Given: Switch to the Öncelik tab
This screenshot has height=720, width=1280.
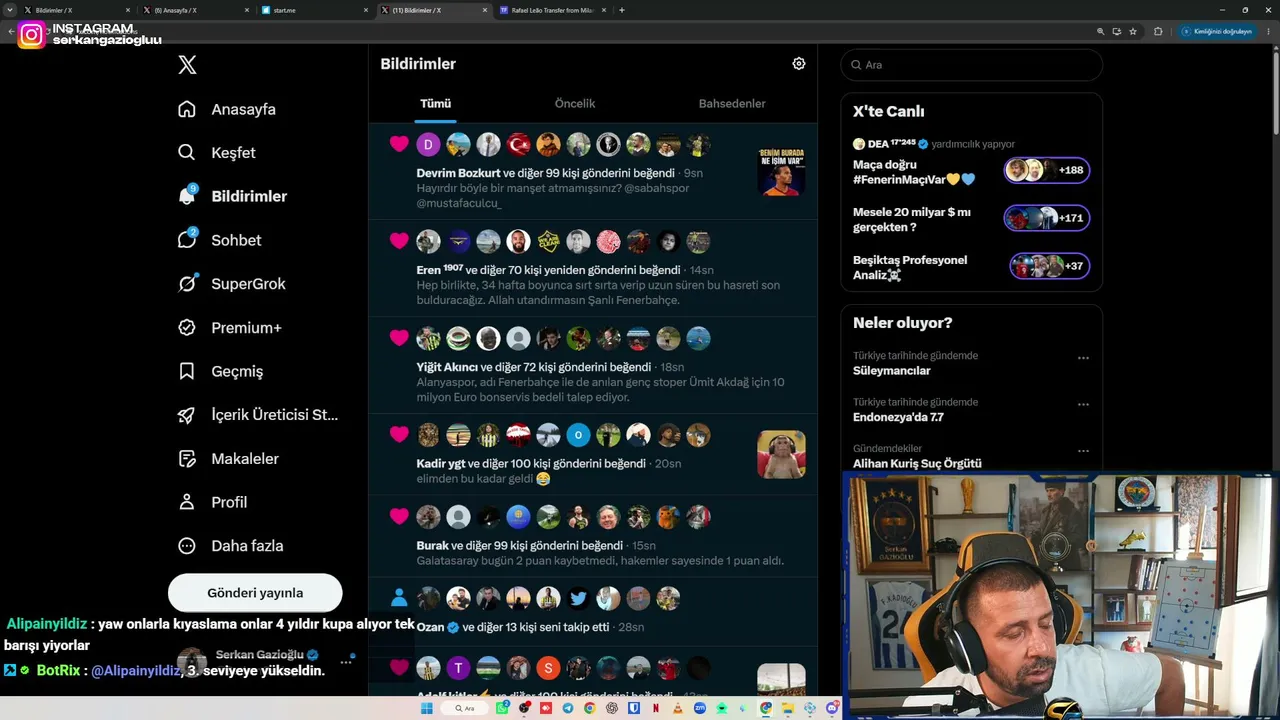Looking at the screenshot, I should tap(575, 104).
